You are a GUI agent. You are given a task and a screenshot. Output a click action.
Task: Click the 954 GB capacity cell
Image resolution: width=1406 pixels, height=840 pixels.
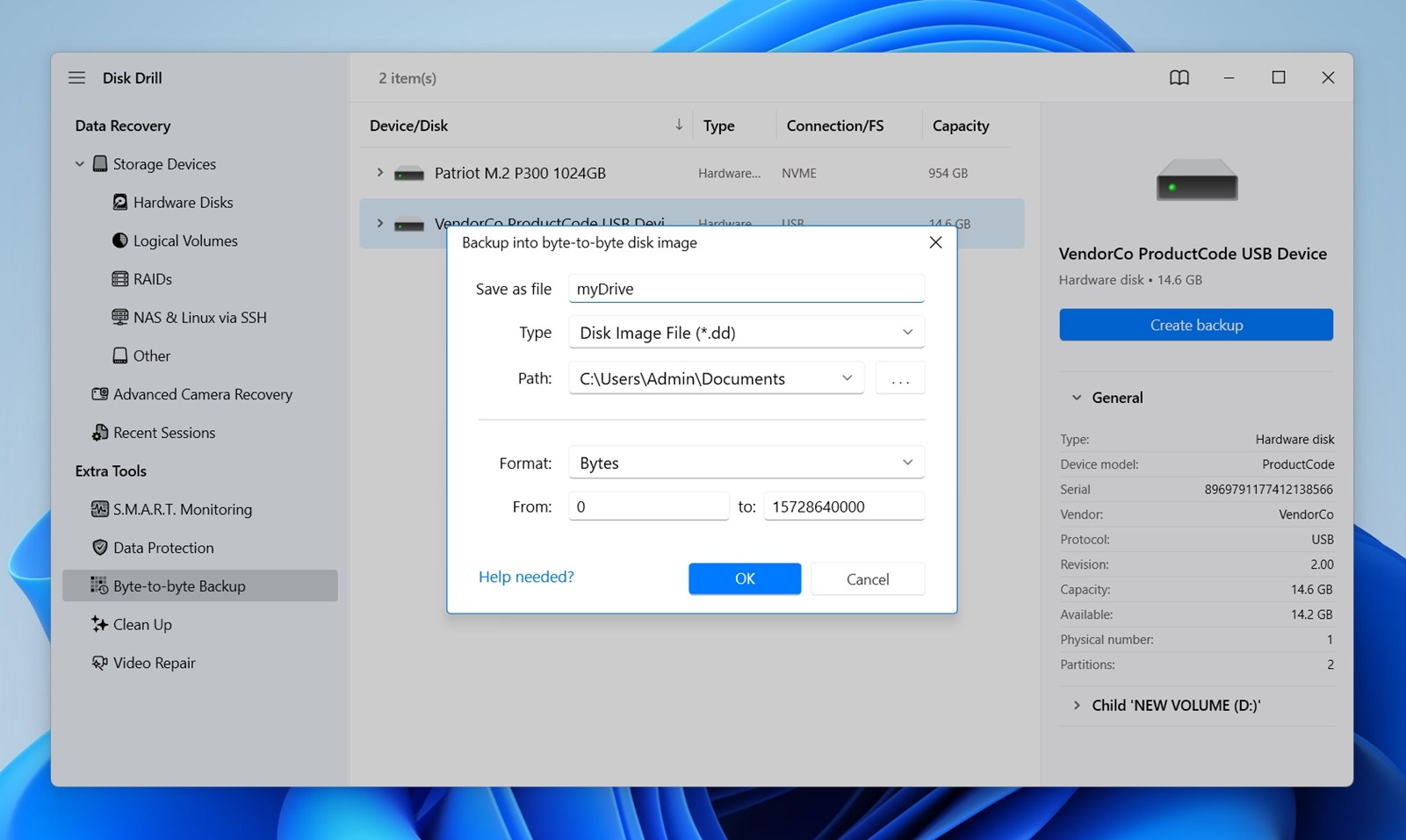coord(948,173)
